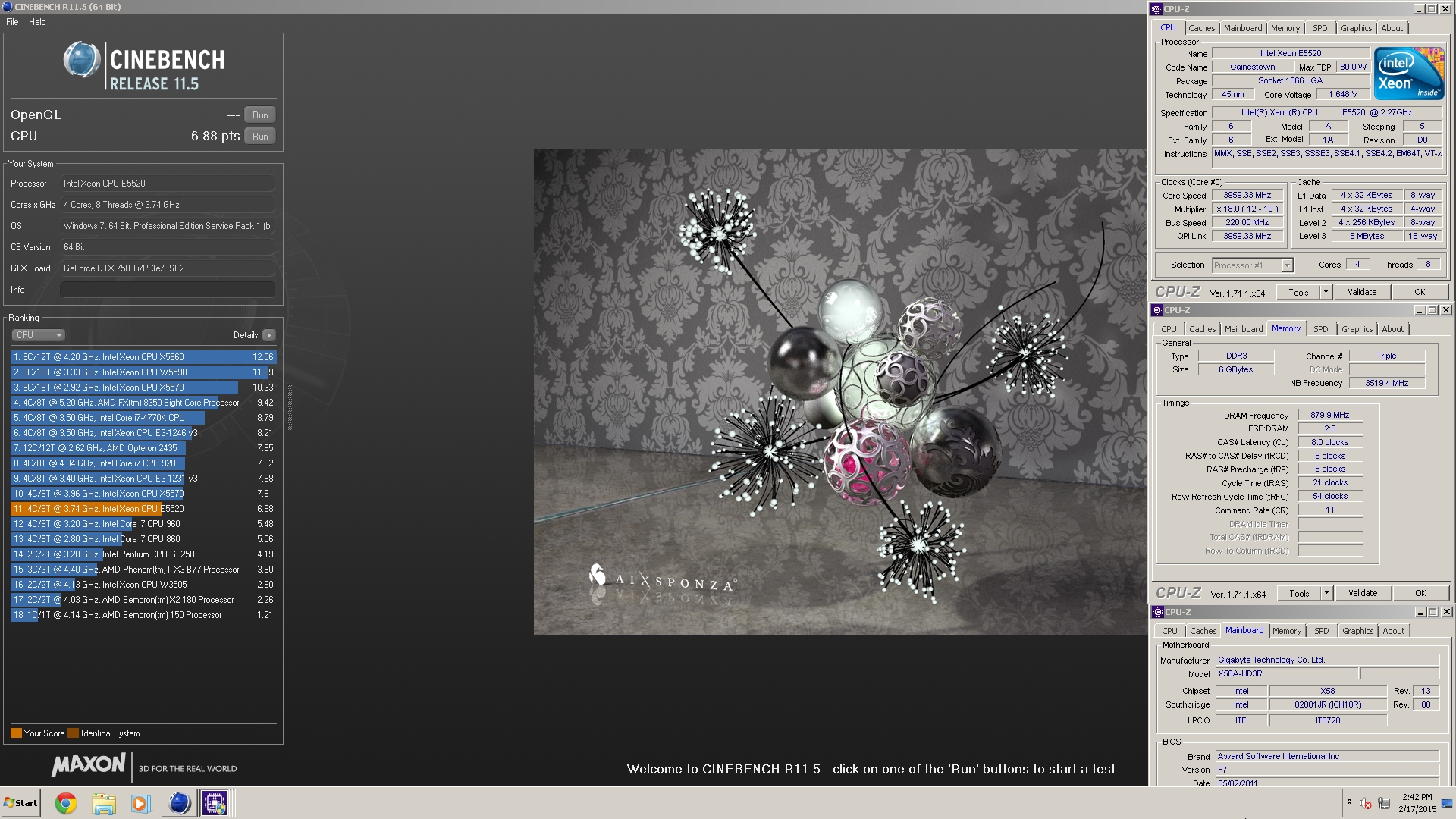Open the CPU ranking type dropdown
The width and height of the screenshot is (1456, 819).
pos(38,335)
